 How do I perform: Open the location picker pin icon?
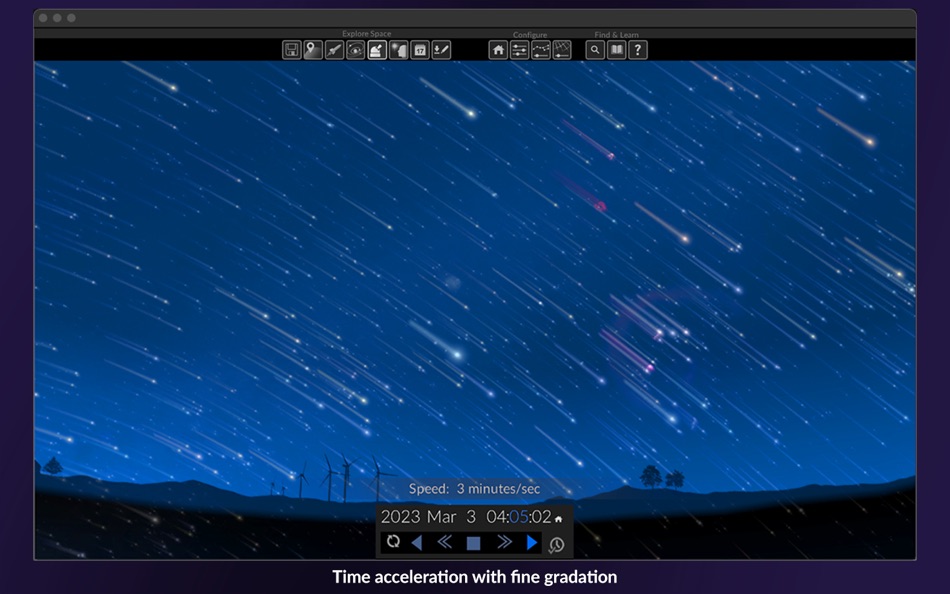click(312, 50)
